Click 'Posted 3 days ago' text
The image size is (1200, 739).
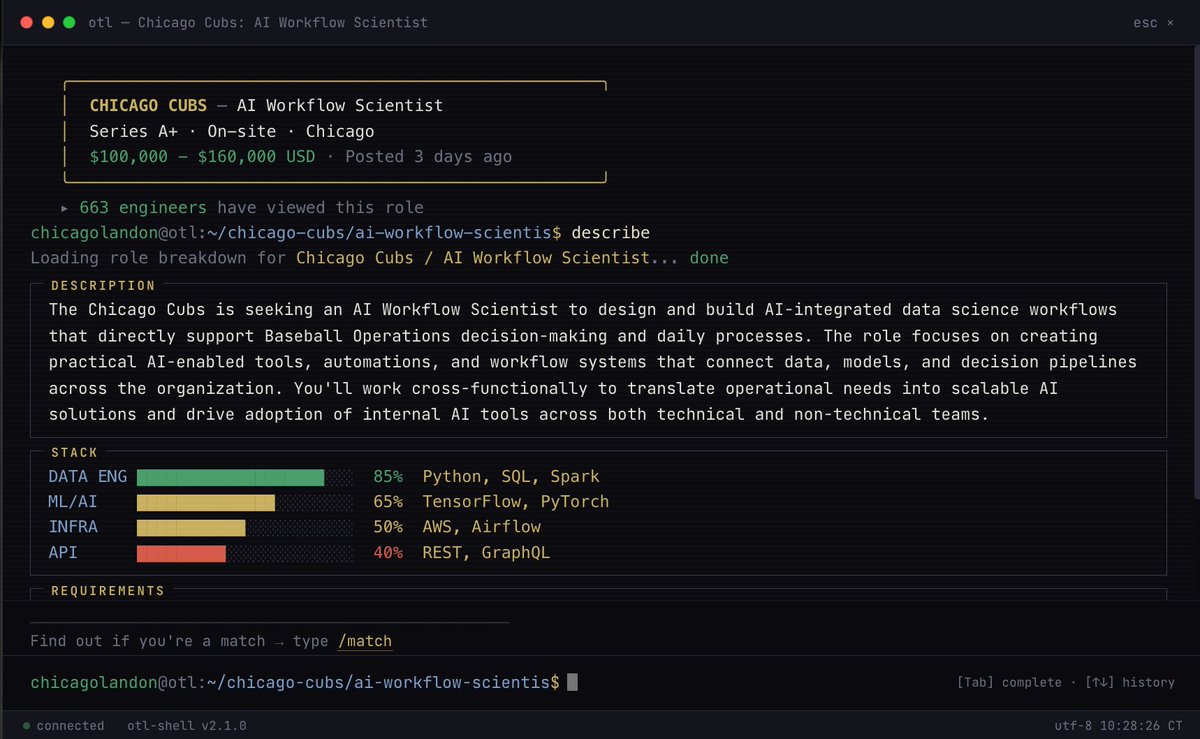[428, 156]
